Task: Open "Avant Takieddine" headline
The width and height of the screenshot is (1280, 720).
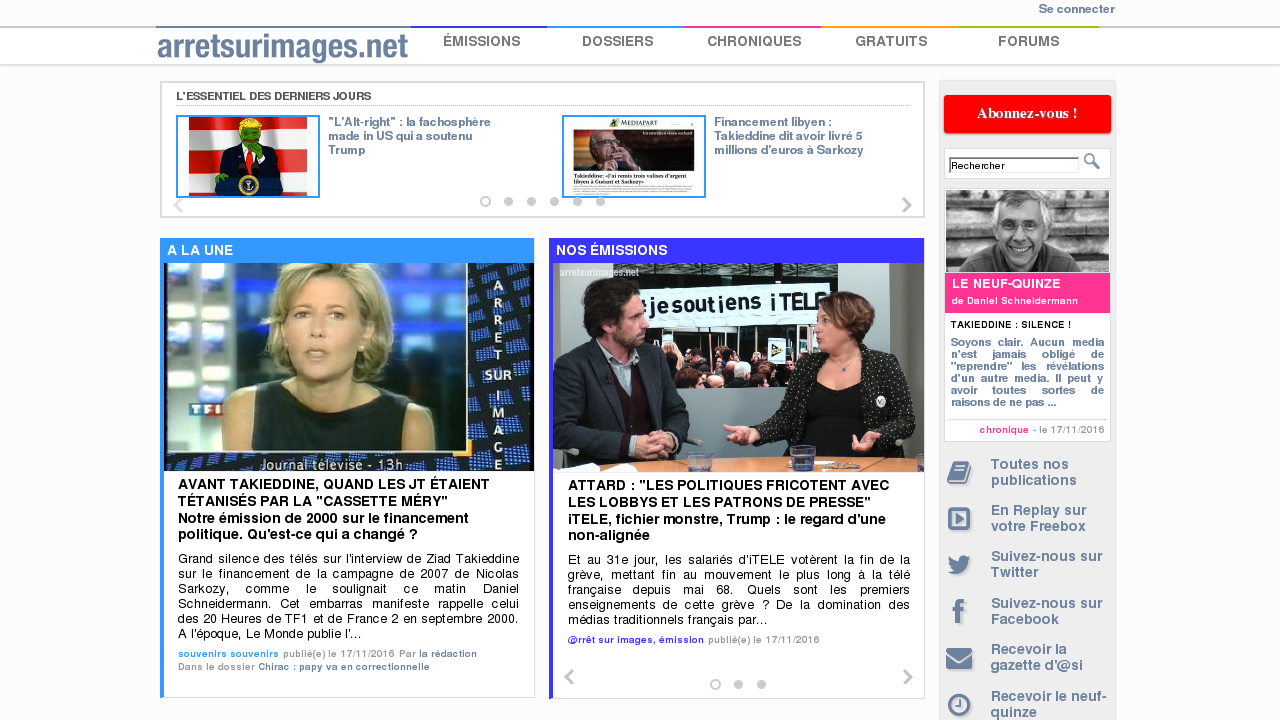Action: click(334, 493)
